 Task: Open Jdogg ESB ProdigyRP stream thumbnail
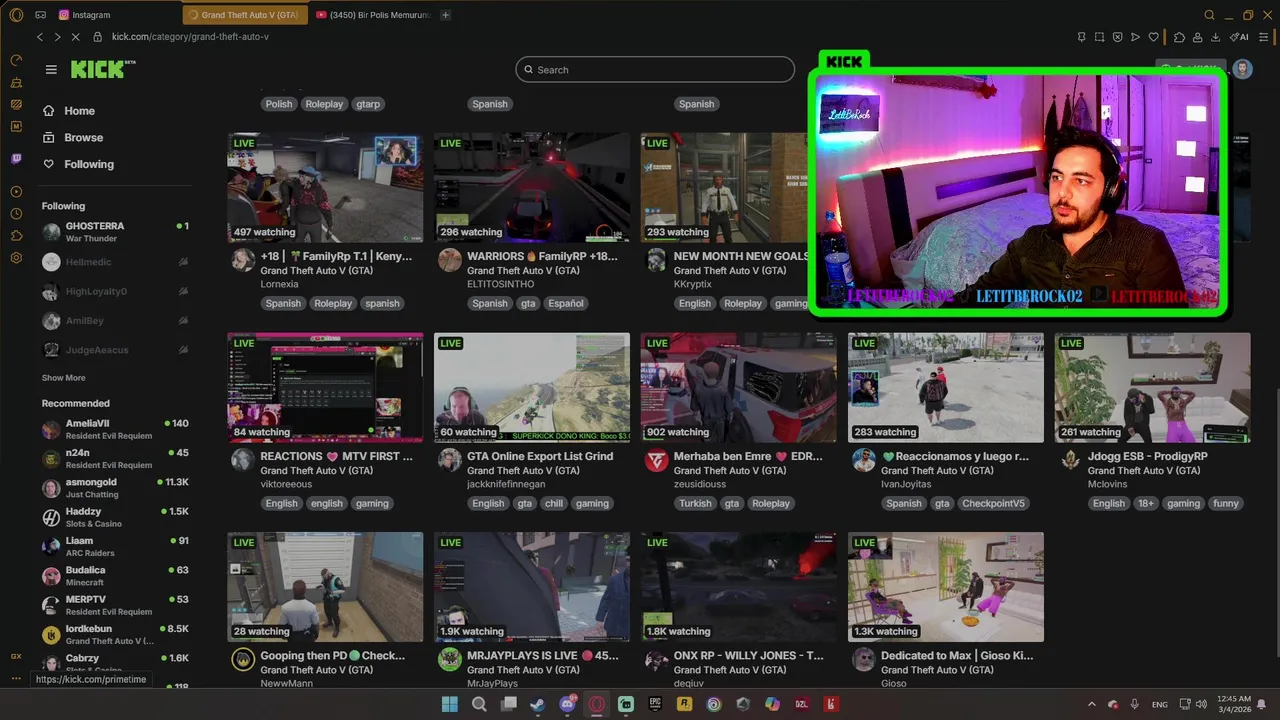click(x=1152, y=388)
